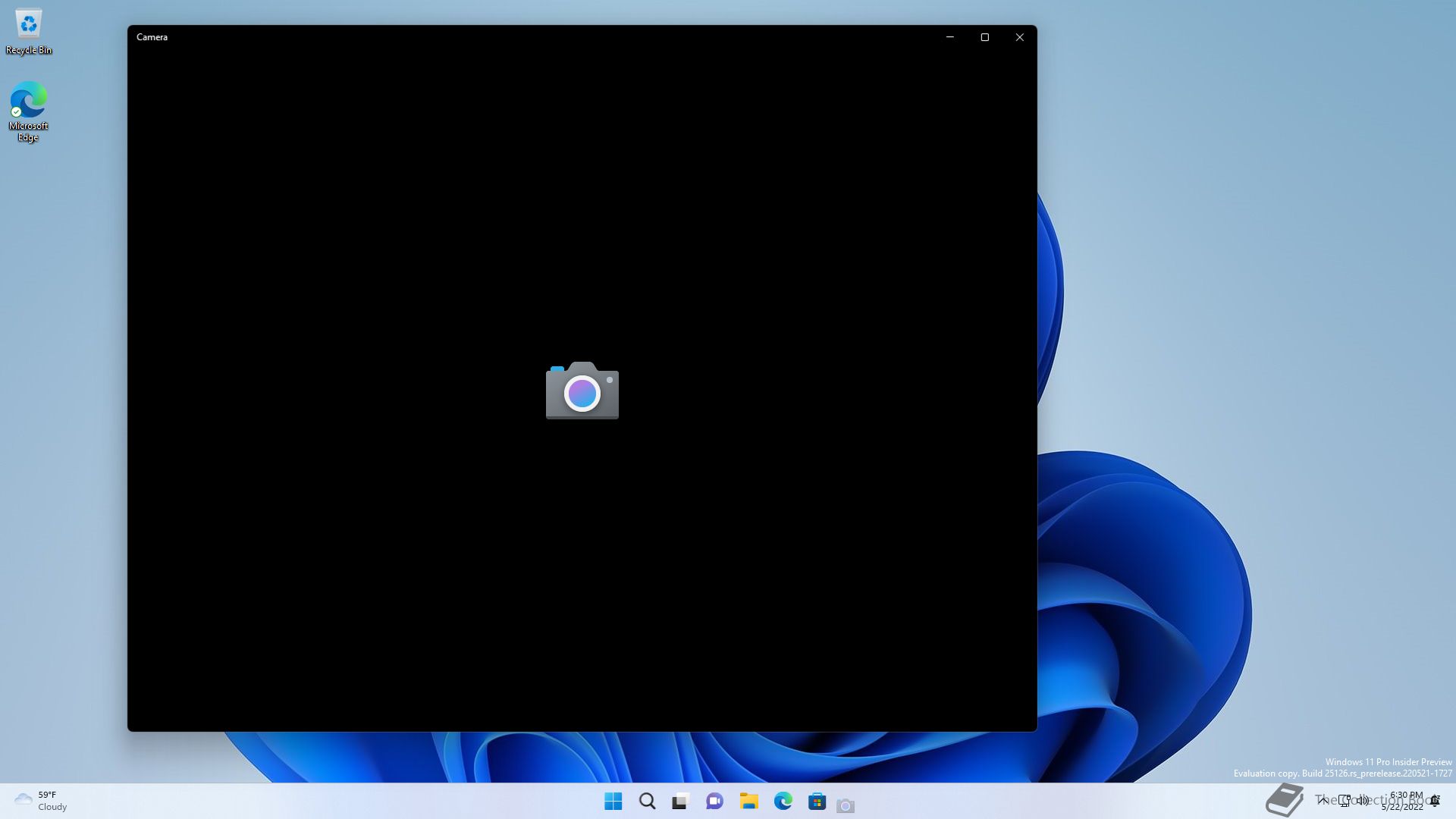
Task: Maximize the Camera window
Action: [x=984, y=37]
